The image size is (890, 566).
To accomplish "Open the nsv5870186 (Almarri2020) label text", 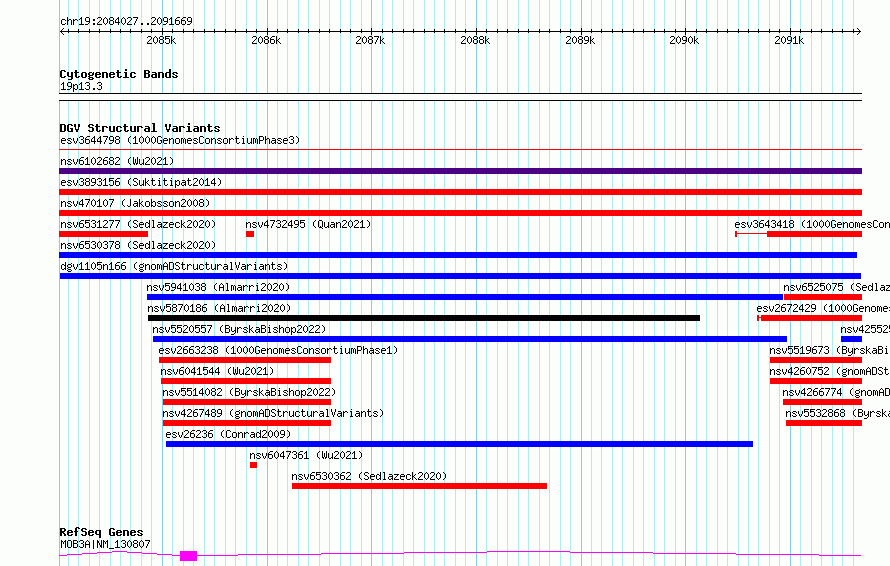I will pyautogui.click(x=219, y=308).
